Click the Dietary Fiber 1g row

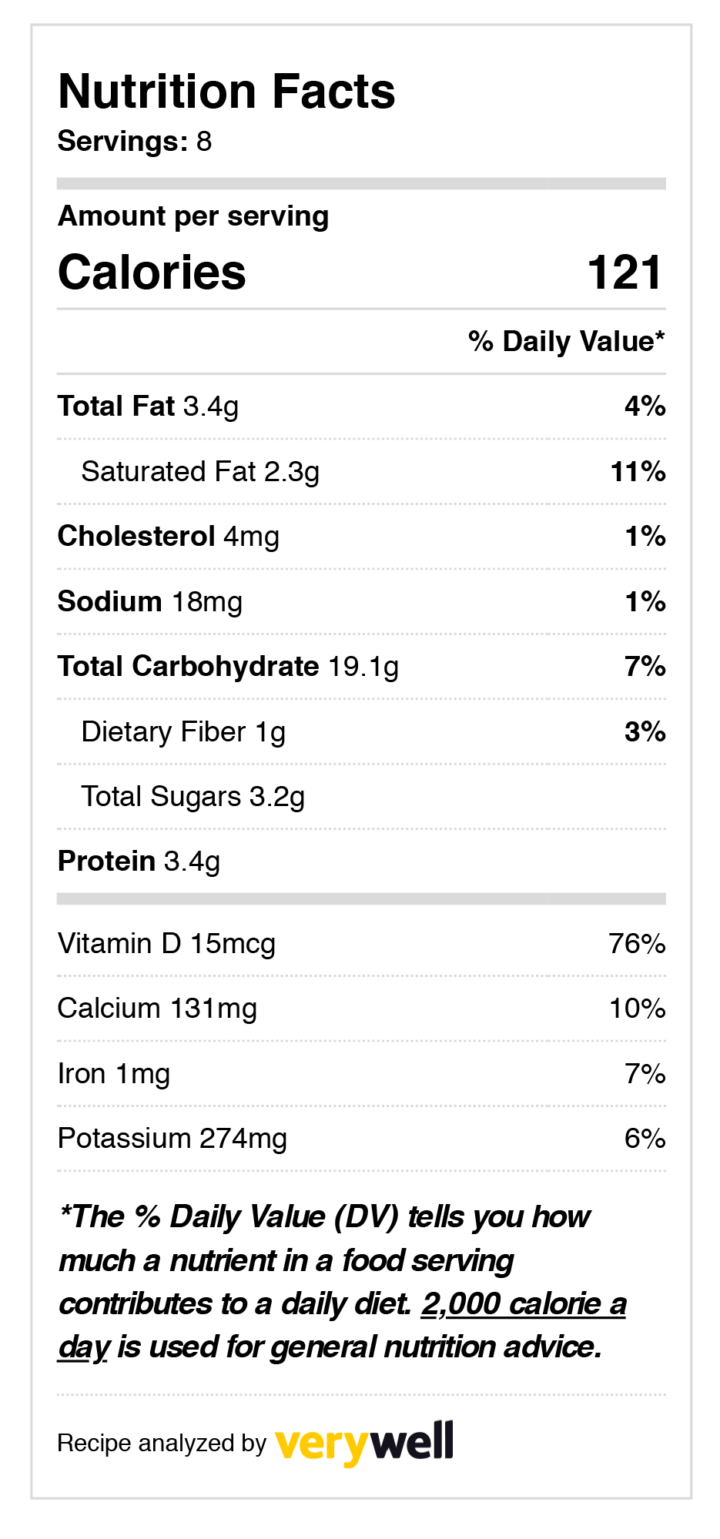pyautogui.click(x=183, y=732)
